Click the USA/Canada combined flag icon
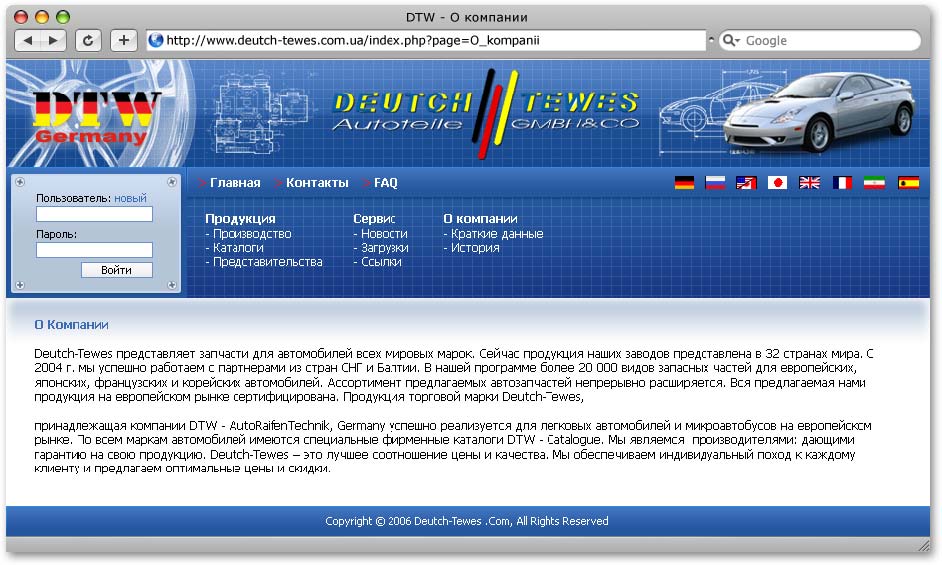The image size is (942, 565). tap(746, 183)
